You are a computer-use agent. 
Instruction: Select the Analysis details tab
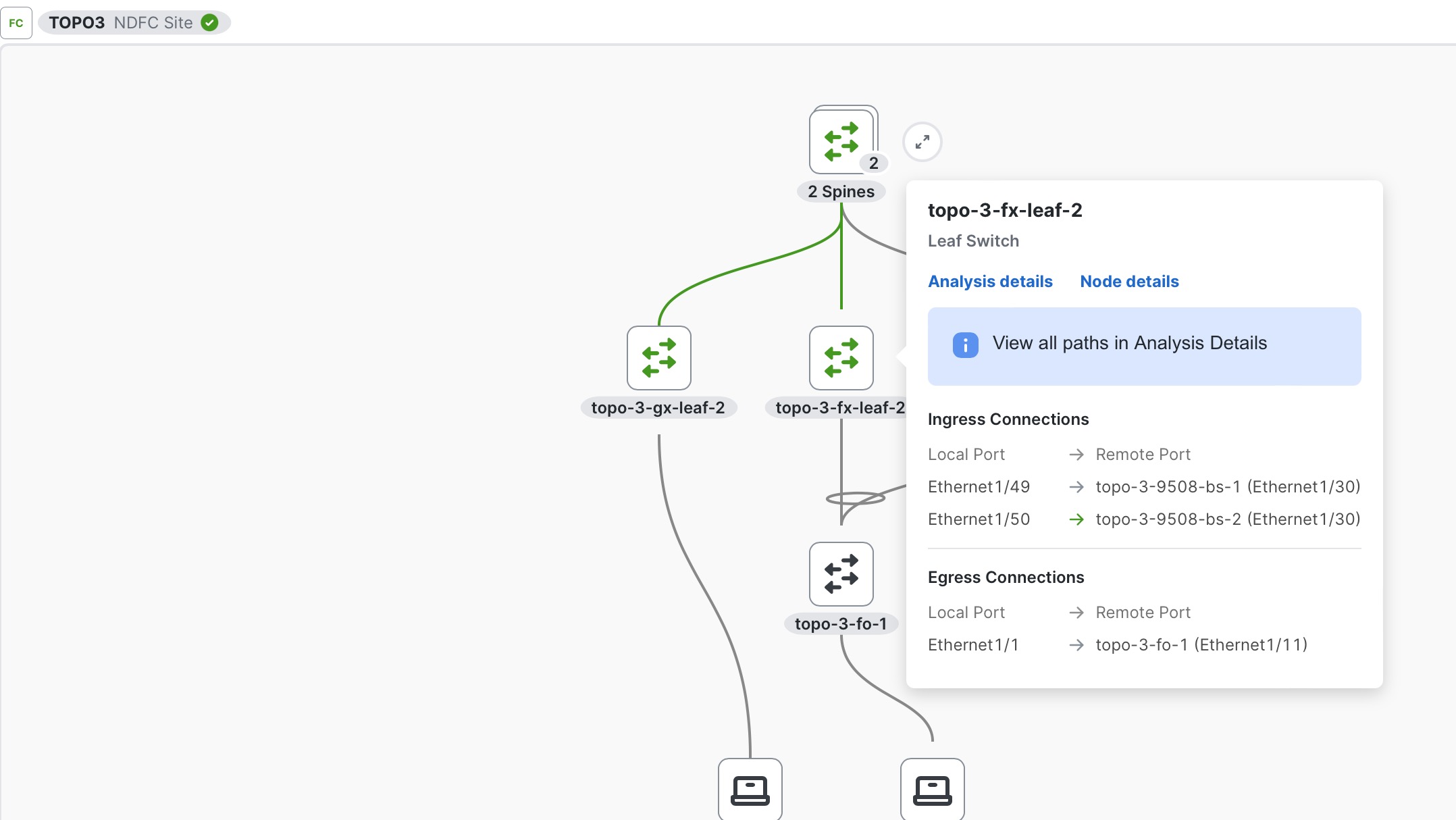989,281
